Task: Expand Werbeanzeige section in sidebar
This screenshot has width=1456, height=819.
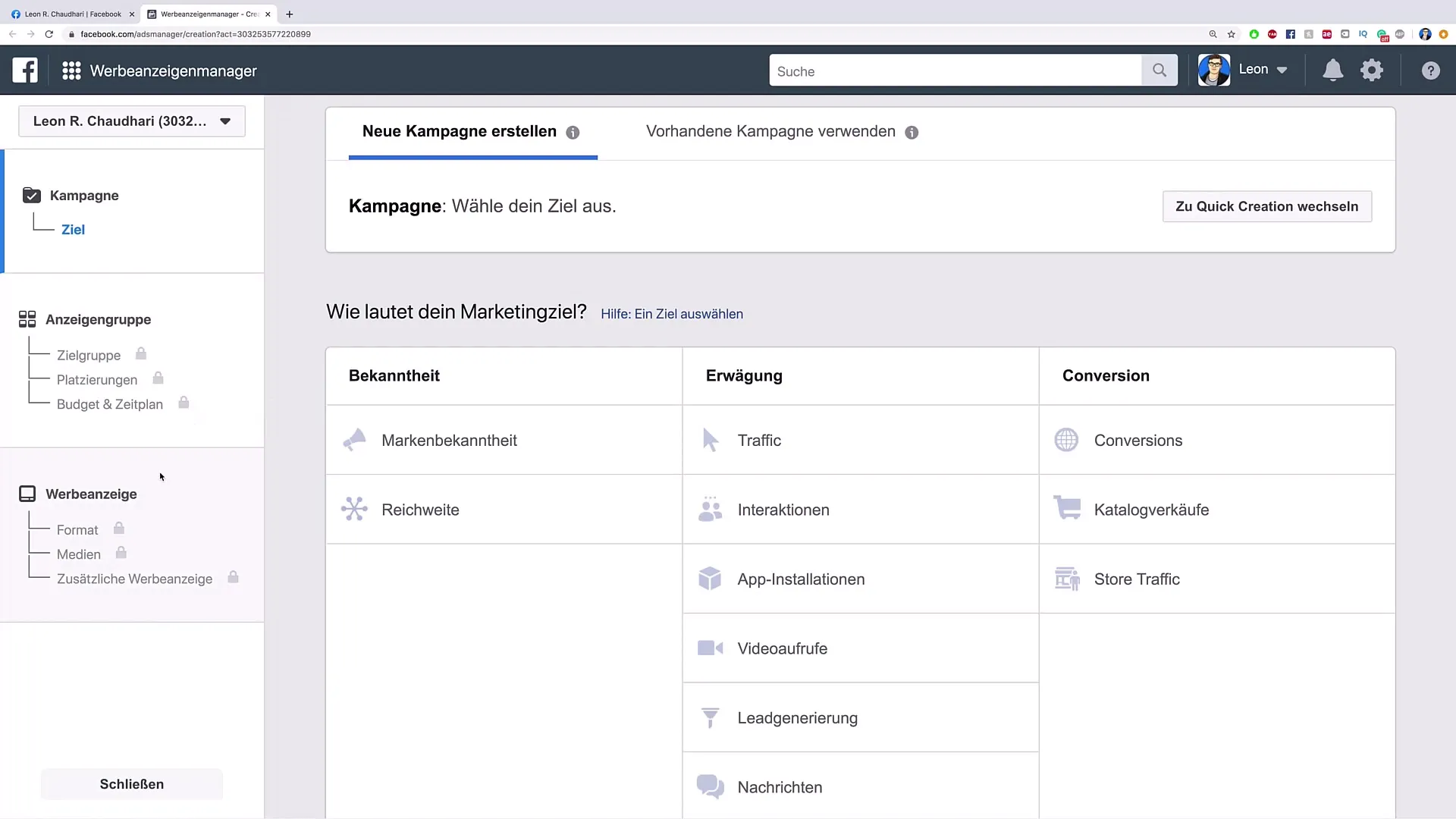Action: [x=91, y=493]
